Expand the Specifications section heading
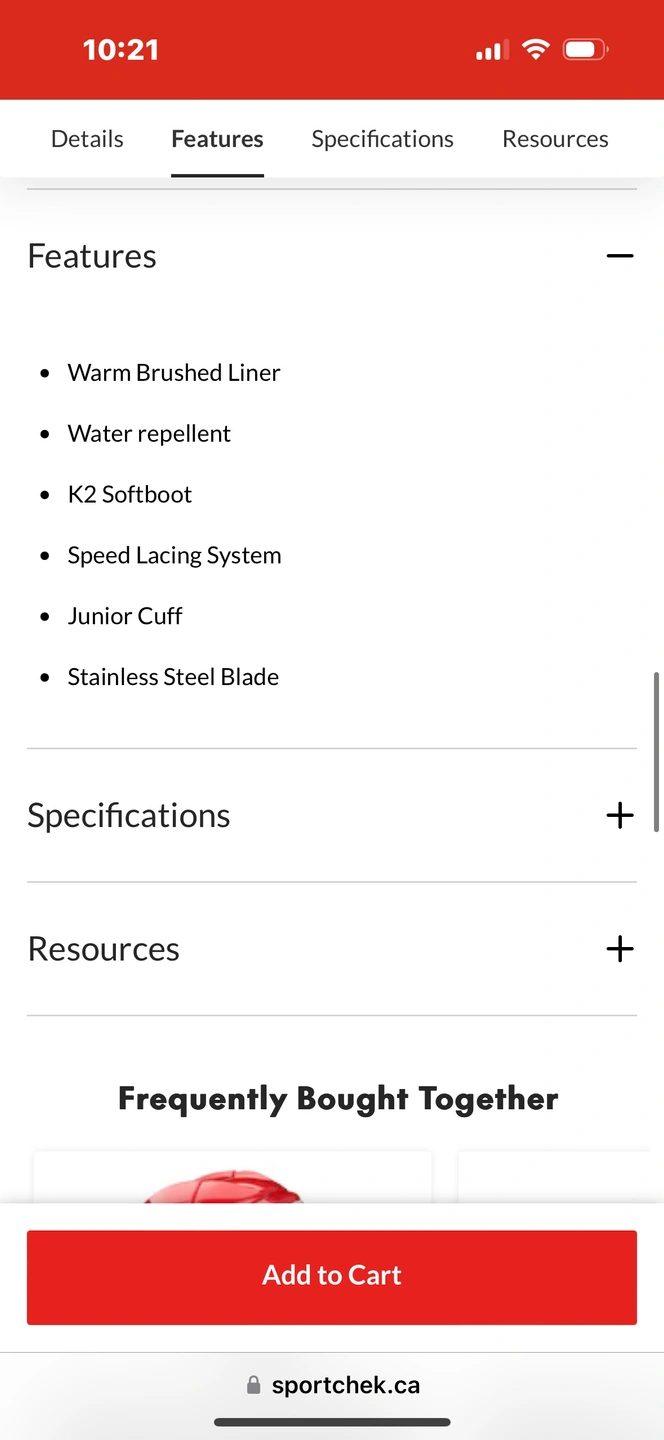The height and width of the screenshot is (1440, 664). pyautogui.click(x=129, y=815)
